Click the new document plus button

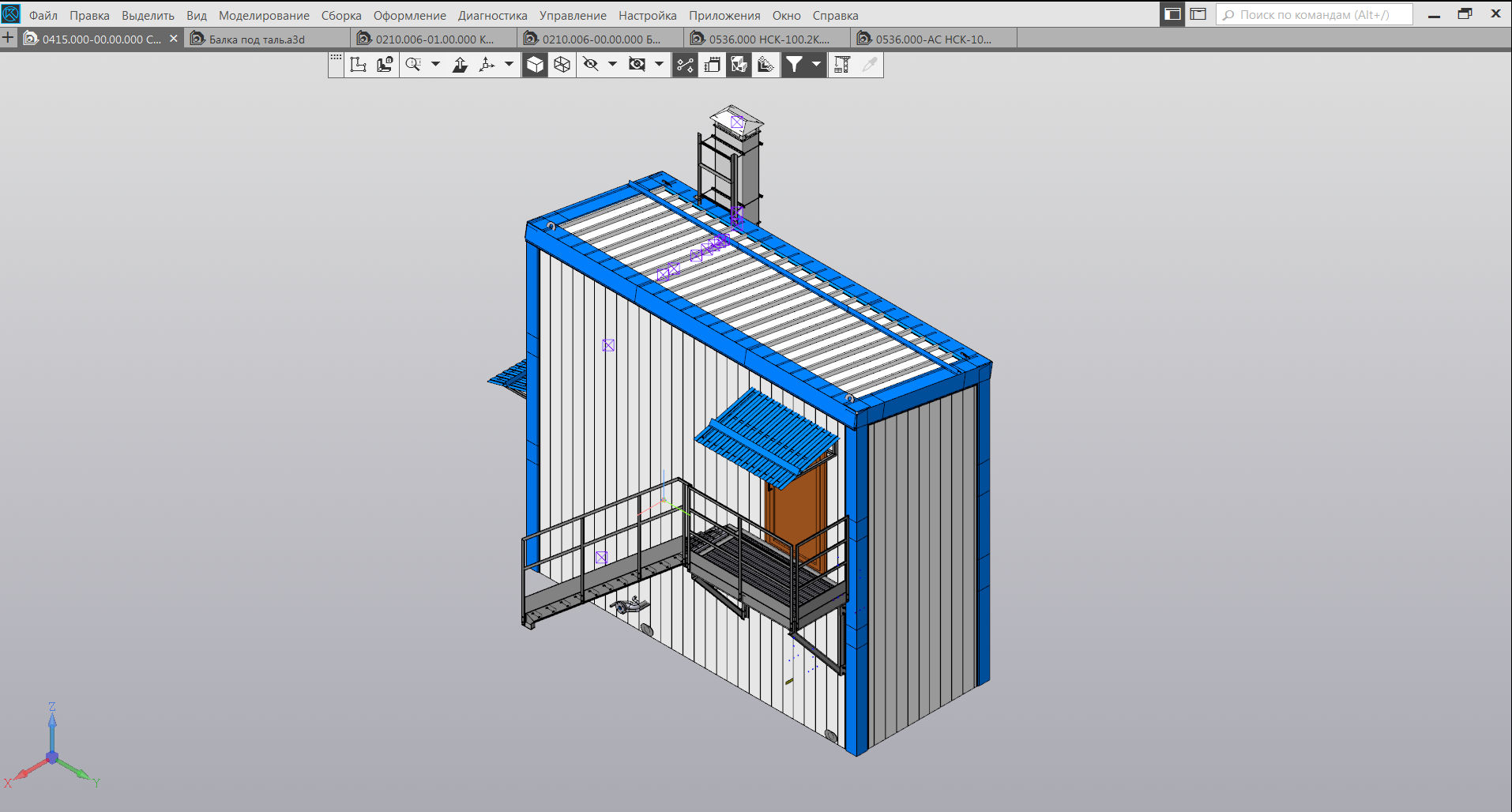[x=8, y=38]
